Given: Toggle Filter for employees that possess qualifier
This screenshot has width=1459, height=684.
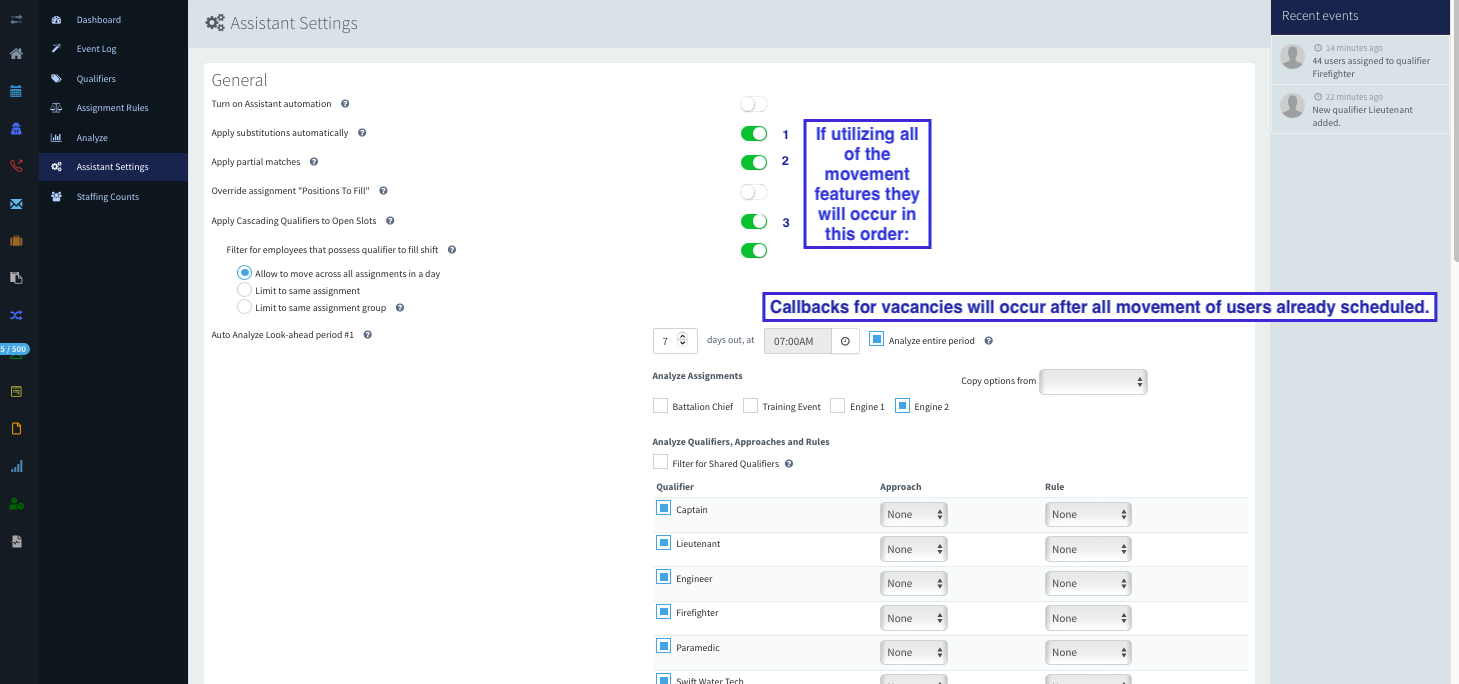Looking at the screenshot, I should click(x=754, y=250).
